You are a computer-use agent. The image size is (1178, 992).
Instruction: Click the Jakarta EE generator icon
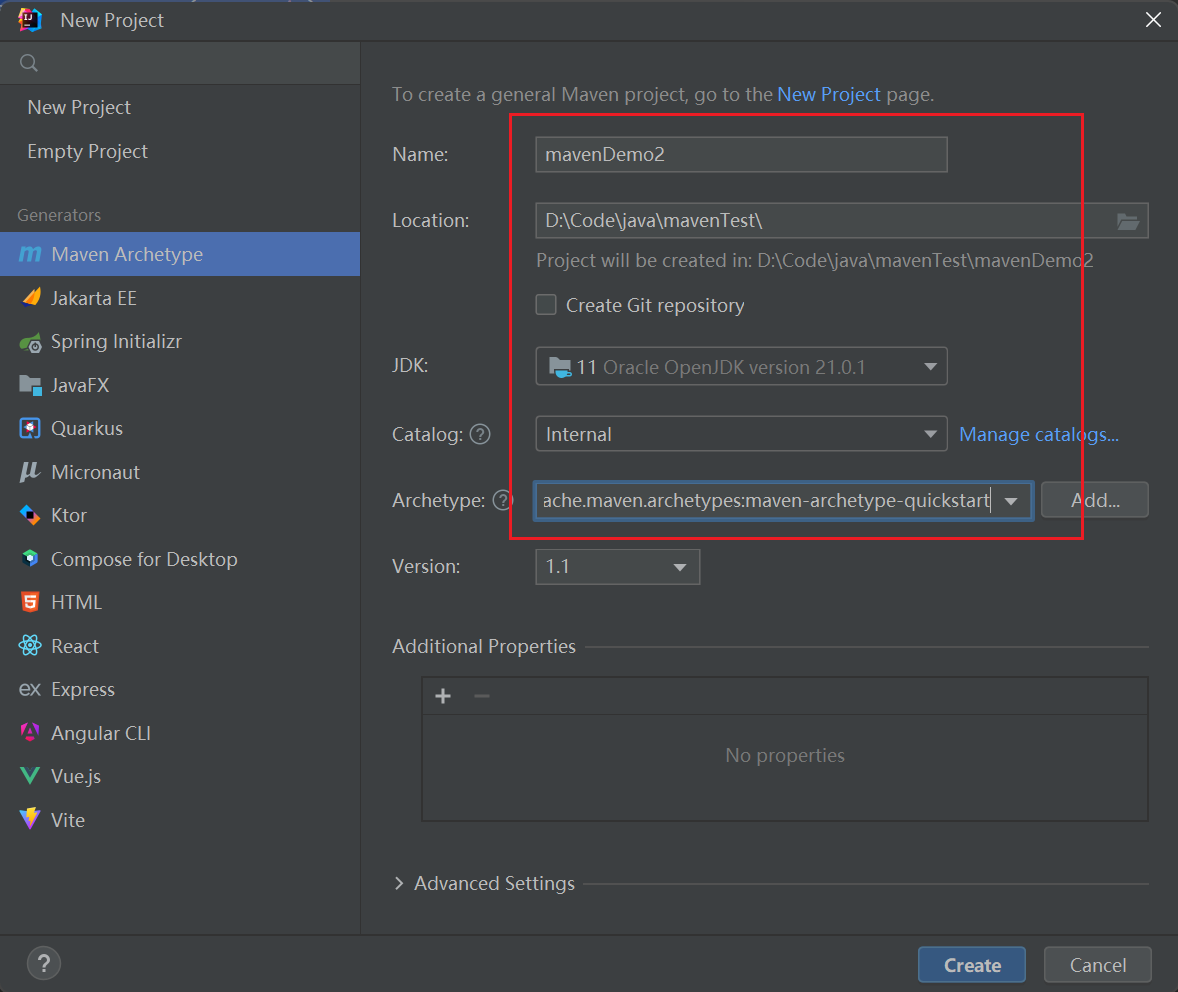(30, 298)
